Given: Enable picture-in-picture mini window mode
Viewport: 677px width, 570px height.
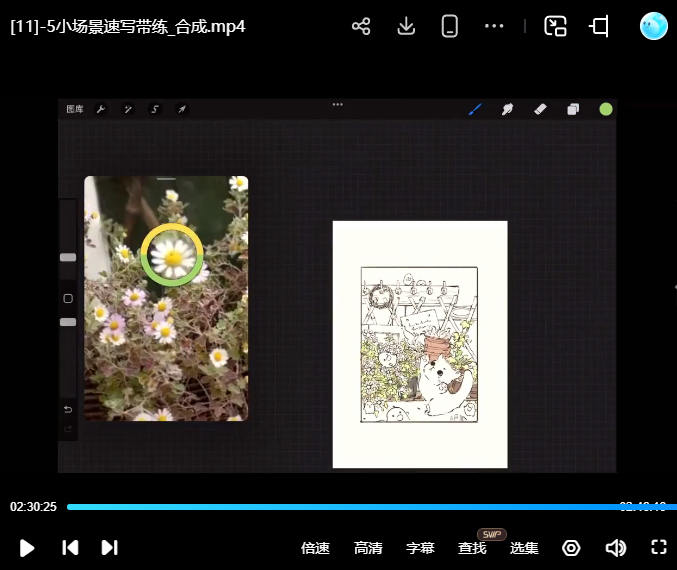Looking at the screenshot, I should point(555,27).
